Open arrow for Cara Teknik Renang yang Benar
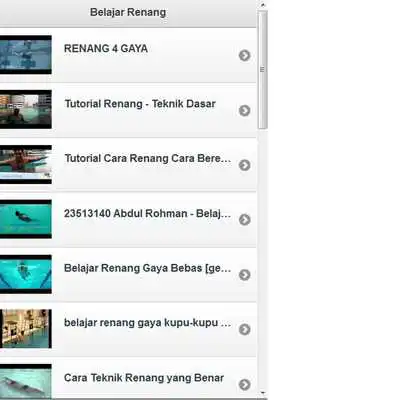This screenshot has width=409, height=400. 244,384
